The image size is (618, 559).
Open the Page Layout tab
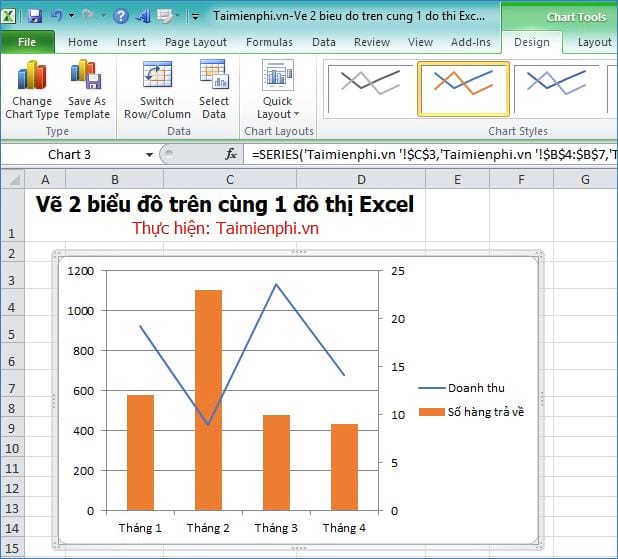pos(196,42)
